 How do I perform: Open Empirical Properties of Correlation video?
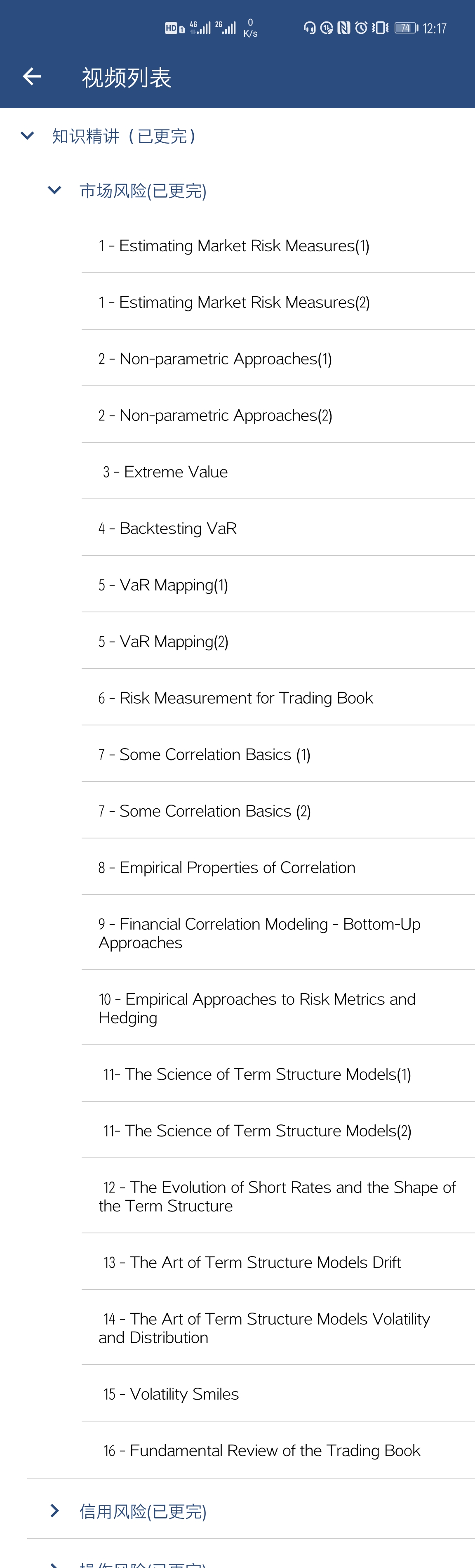coord(278,867)
